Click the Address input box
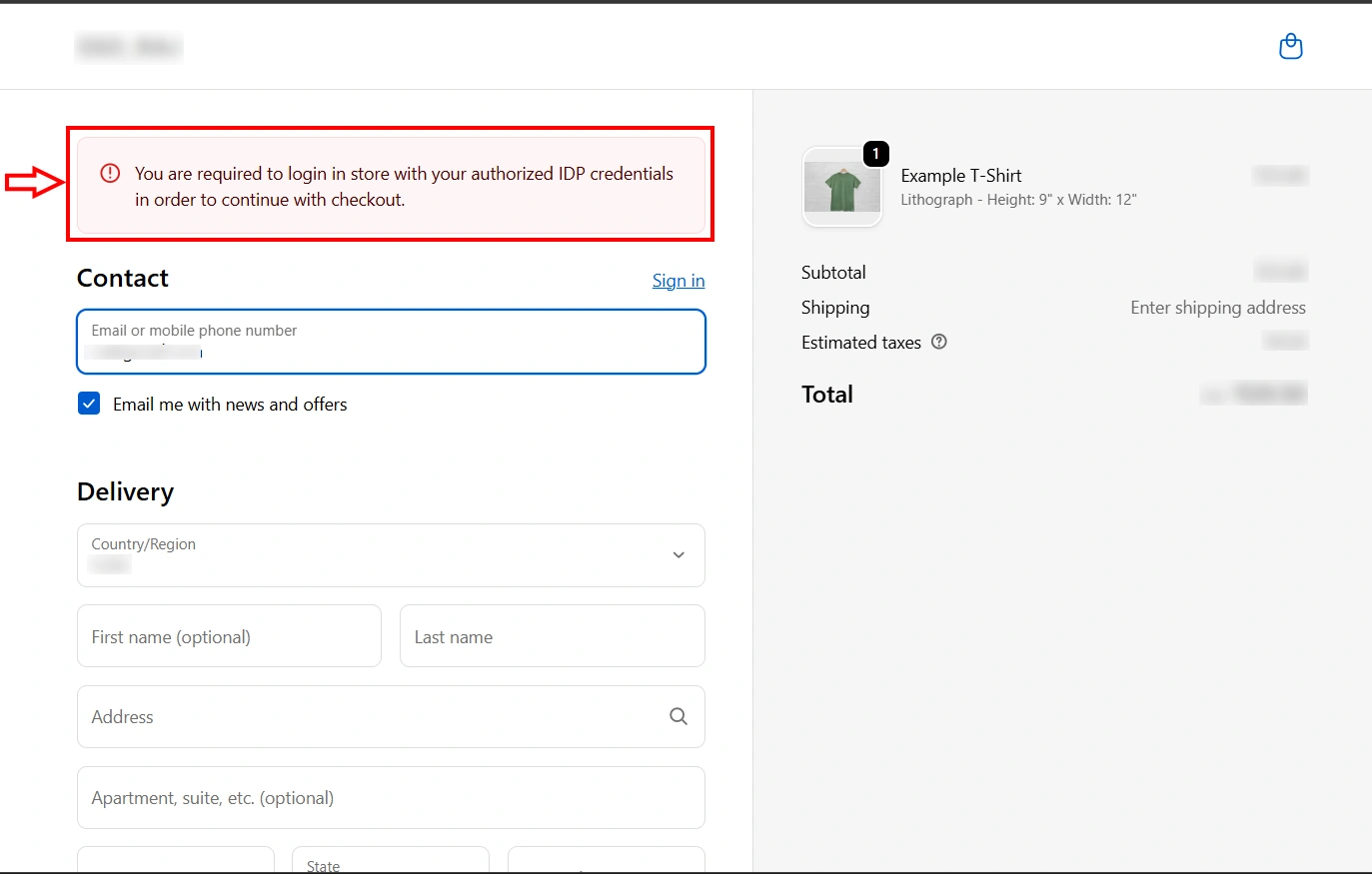This screenshot has height=874, width=1372. click(390, 716)
